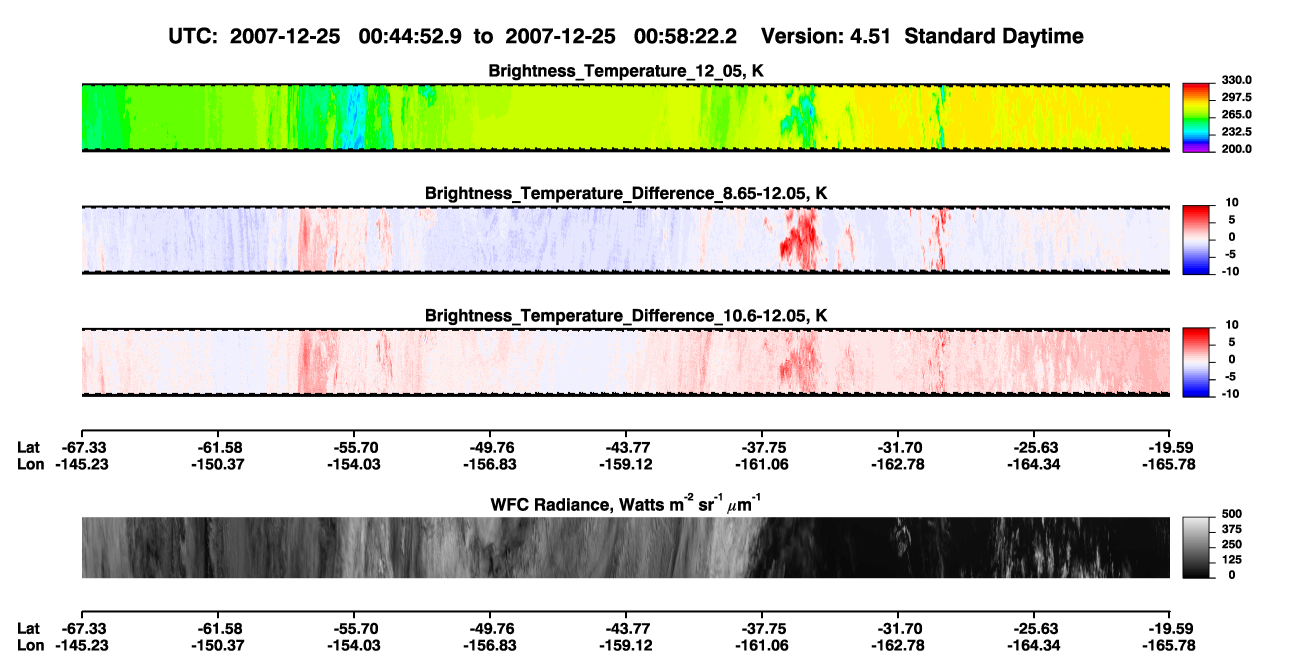Click the 125 label on the WFC colorbar
The height and width of the screenshot is (667, 1300).
(1231, 559)
